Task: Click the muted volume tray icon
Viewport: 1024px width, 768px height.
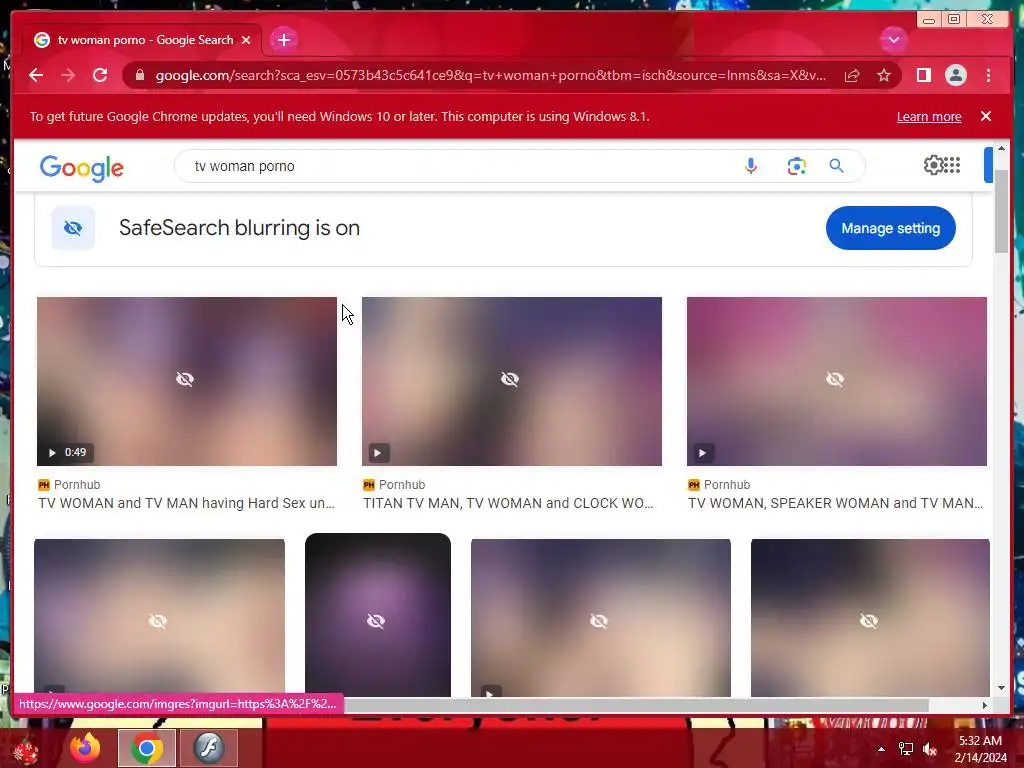Action: pos(930,749)
